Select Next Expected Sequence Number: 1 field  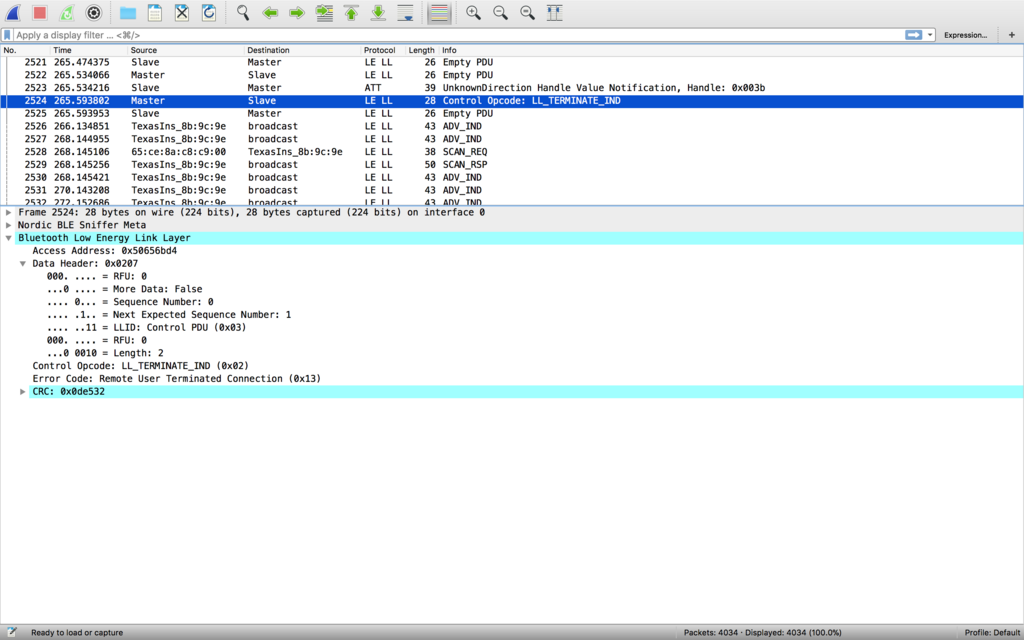point(168,315)
